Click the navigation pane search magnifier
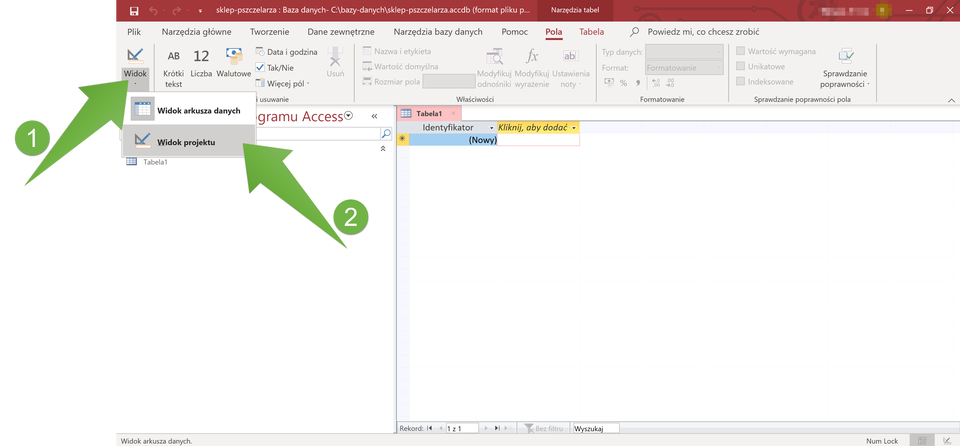The height and width of the screenshot is (446, 960). pos(386,133)
